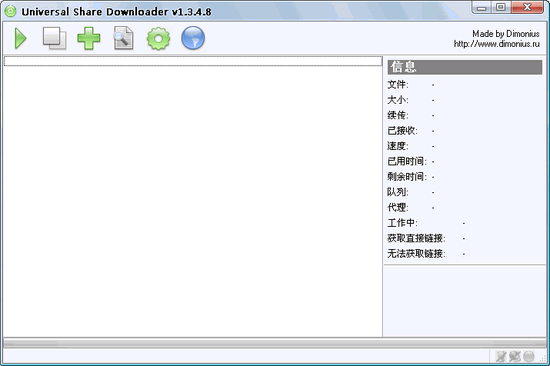
Task: Select the empty top row in the download list
Action: click(x=193, y=61)
